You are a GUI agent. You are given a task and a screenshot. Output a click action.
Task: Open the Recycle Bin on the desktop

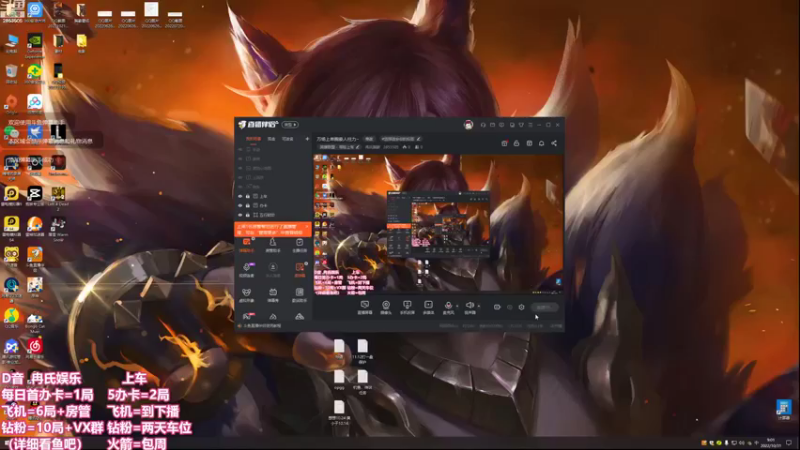point(11,73)
